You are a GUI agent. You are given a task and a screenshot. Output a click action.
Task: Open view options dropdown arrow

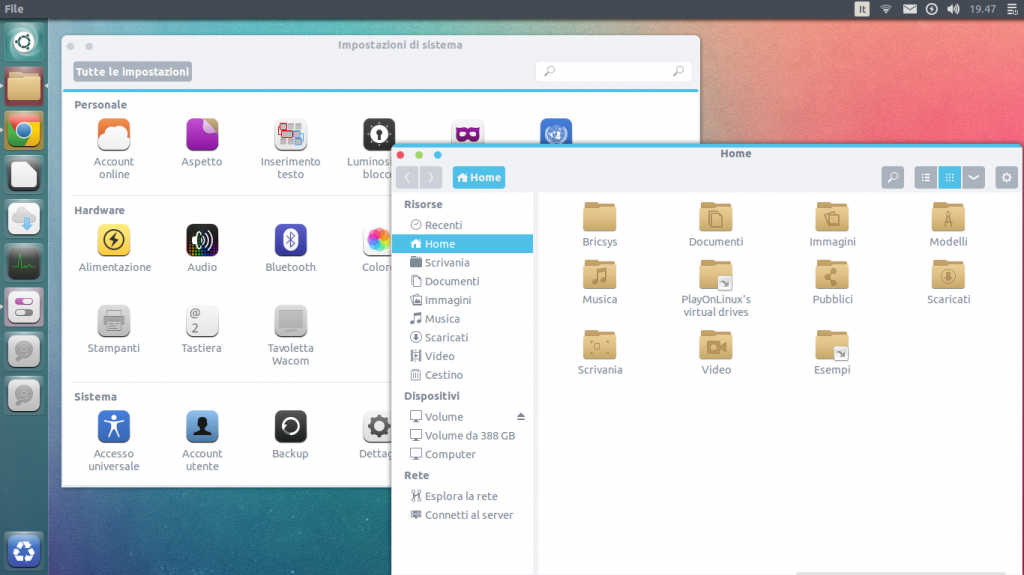[x=972, y=177]
